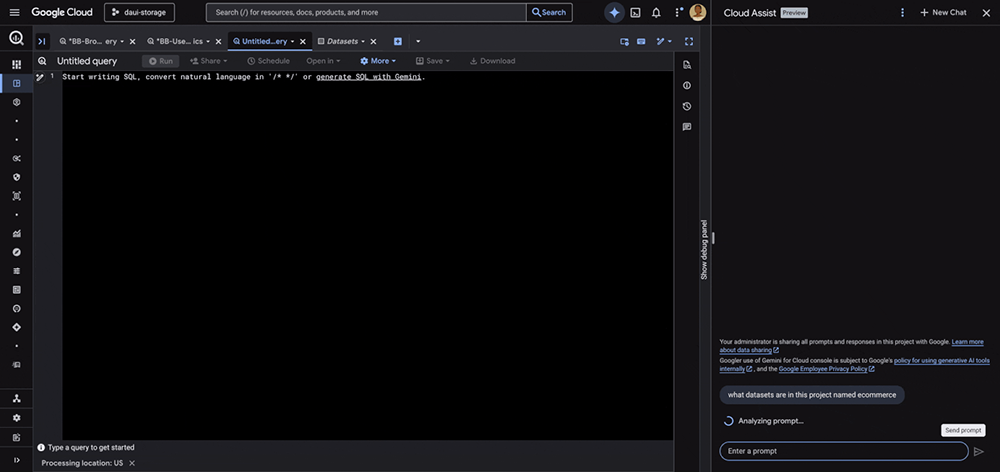This screenshot has height=472, width=1000.
Task: Toggle the explorer pane collapse button
Action: point(42,41)
